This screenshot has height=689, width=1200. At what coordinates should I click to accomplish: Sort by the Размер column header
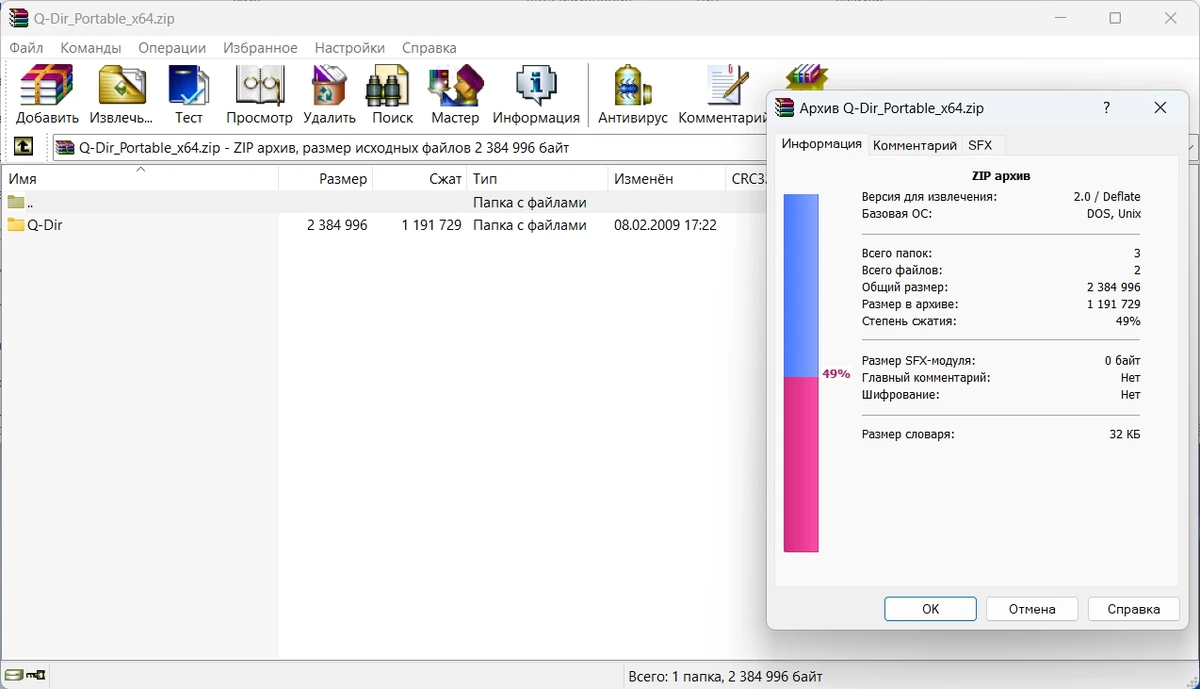click(x=326, y=179)
